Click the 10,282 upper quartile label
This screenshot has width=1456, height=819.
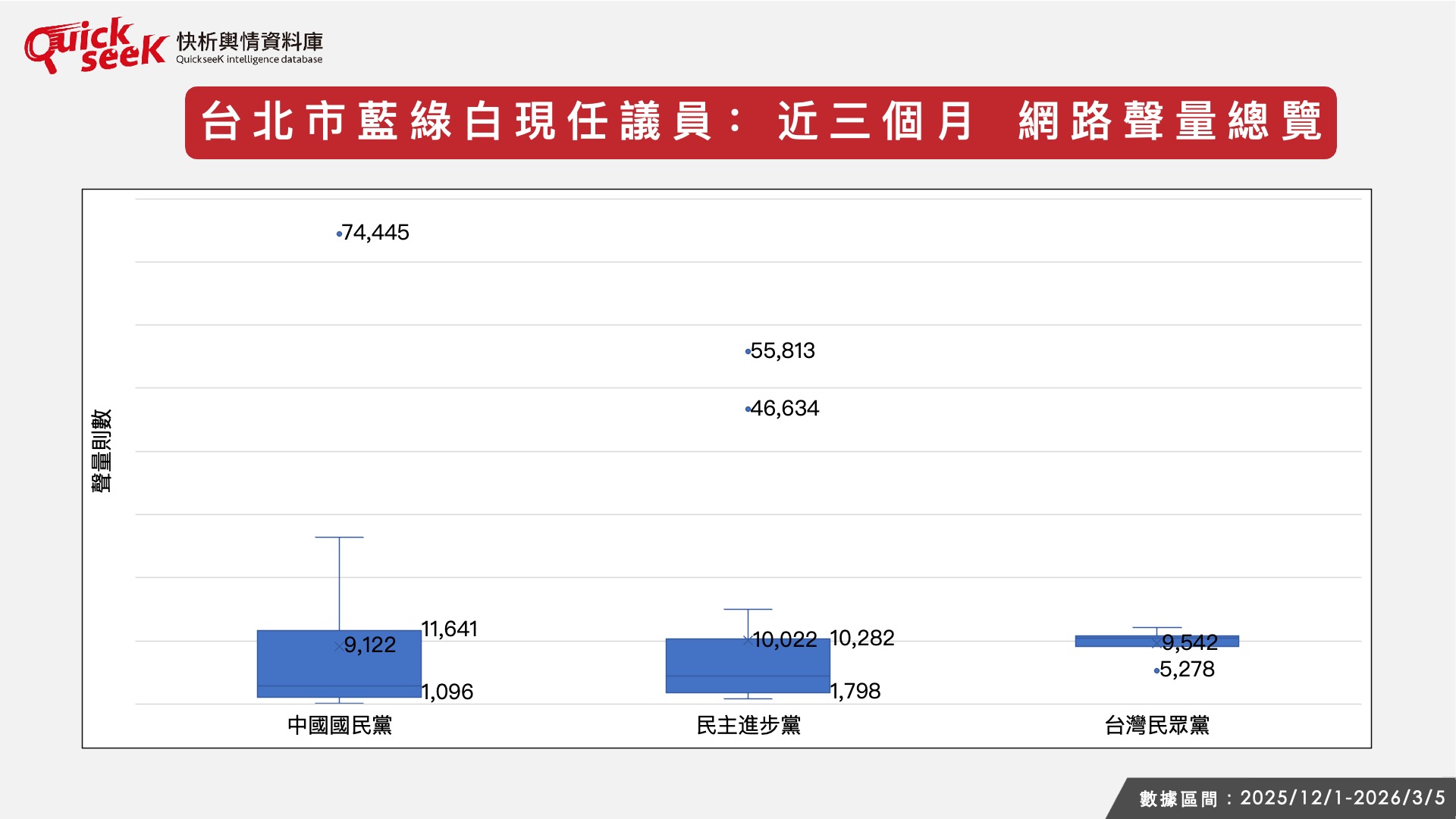pyautogui.click(x=862, y=639)
